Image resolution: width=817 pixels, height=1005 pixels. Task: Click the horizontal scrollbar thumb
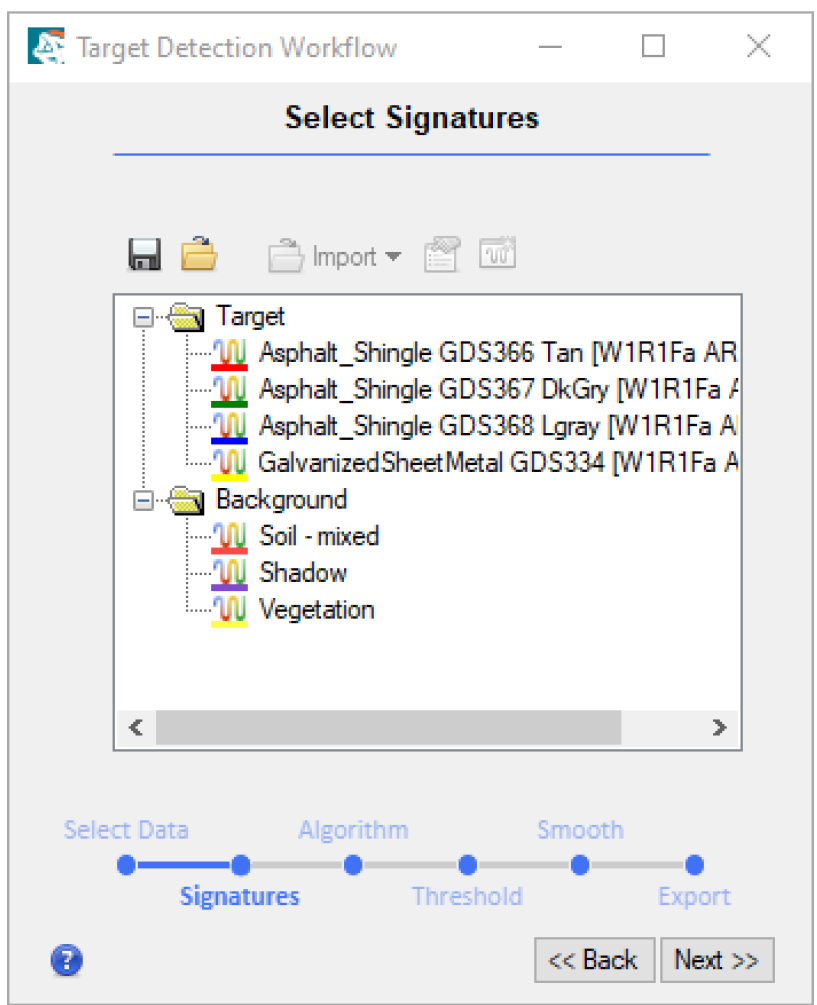(388, 728)
